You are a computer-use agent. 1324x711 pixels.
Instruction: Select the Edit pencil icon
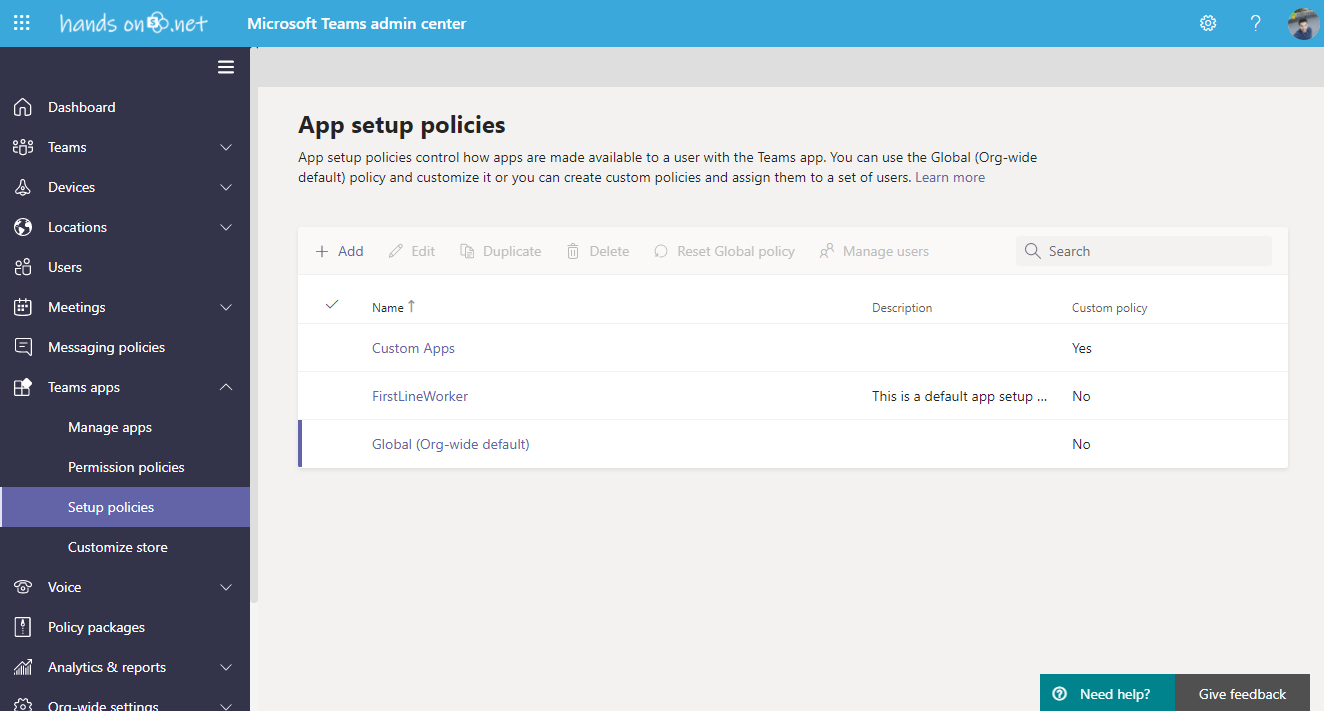[x=395, y=251]
